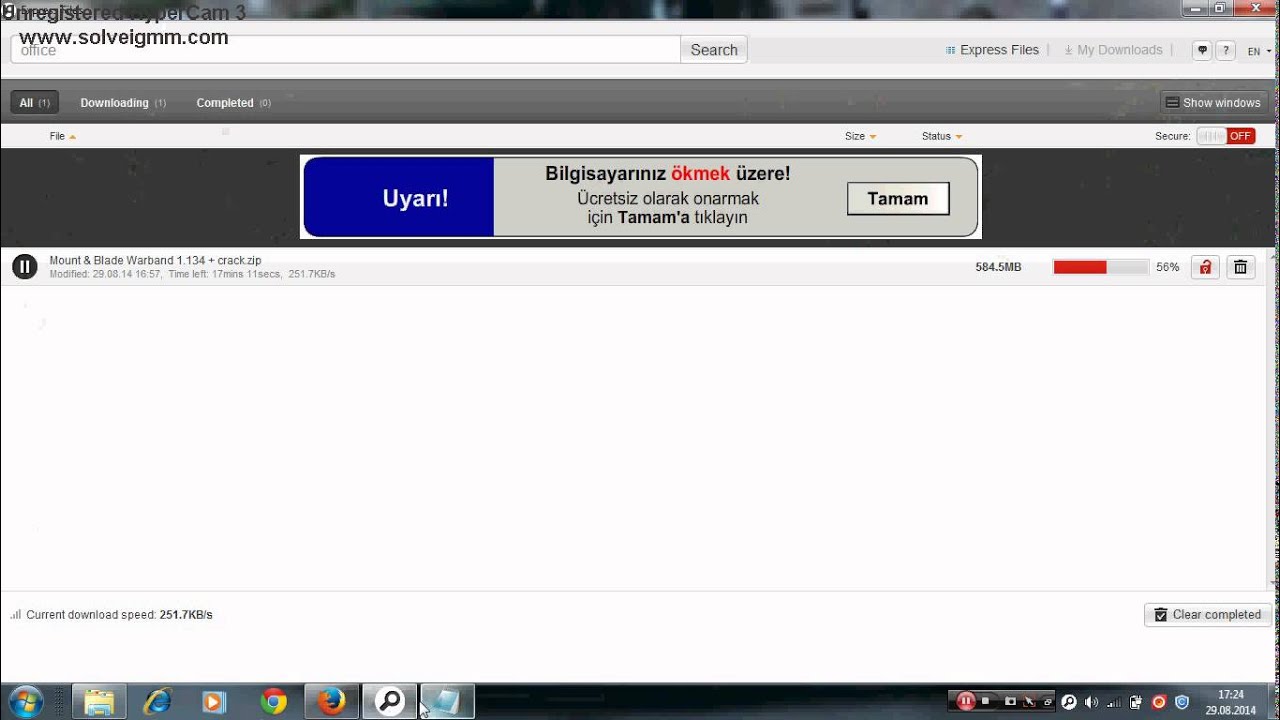Click the HyperCam region select cursor icon
The height and width of the screenshot is (720, 1280).
coord(1029,702)
